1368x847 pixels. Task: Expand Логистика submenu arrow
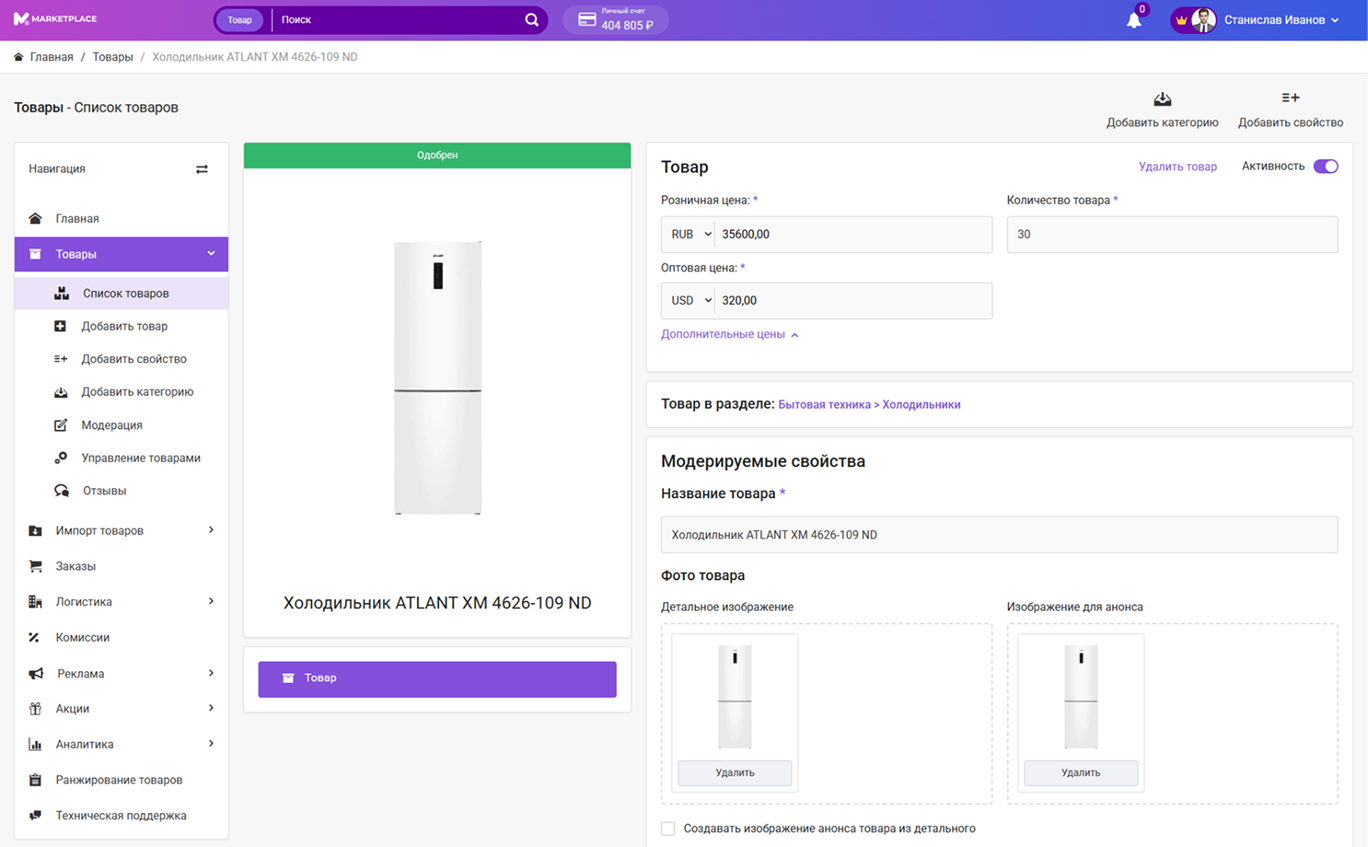click(x=211, y=601)
